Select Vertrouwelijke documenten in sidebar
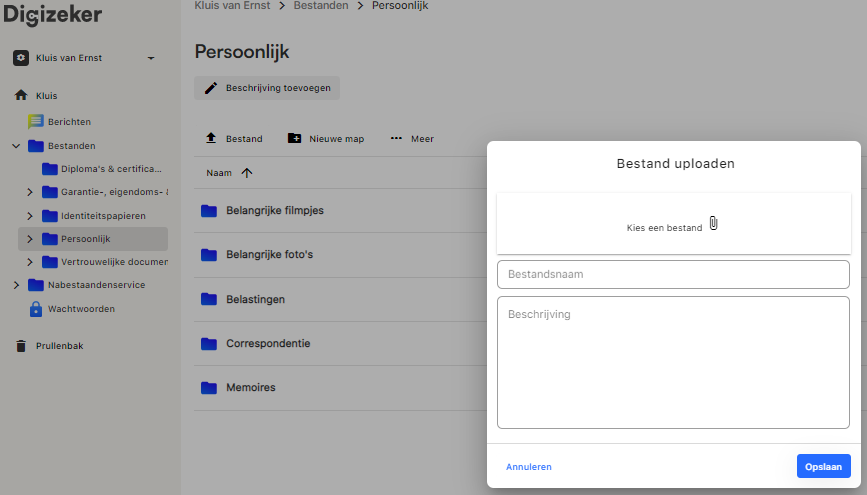This screenshot has width=867, height=495. (113, 262)
